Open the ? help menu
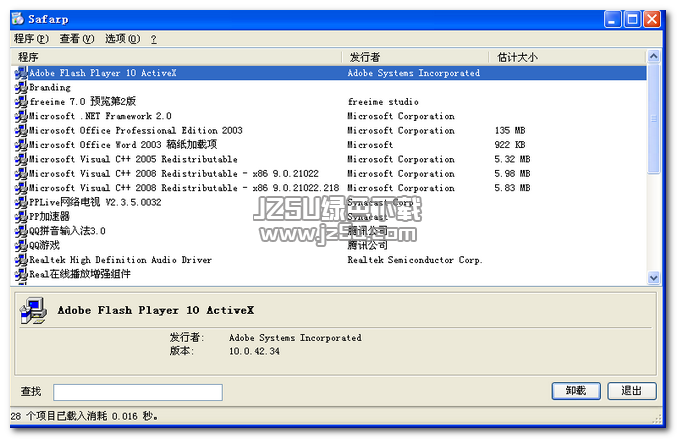The image size is (677, 439). (154, 39)
